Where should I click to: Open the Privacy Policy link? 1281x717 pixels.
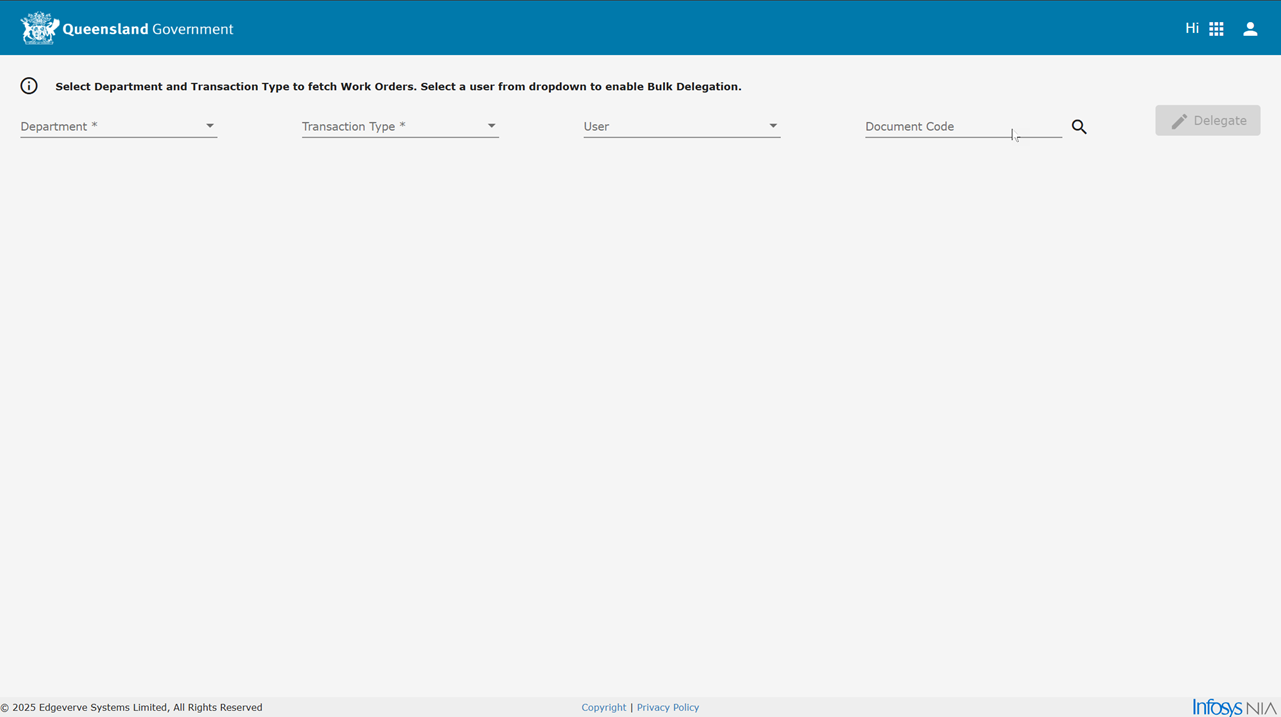click(x=668, y=707)
